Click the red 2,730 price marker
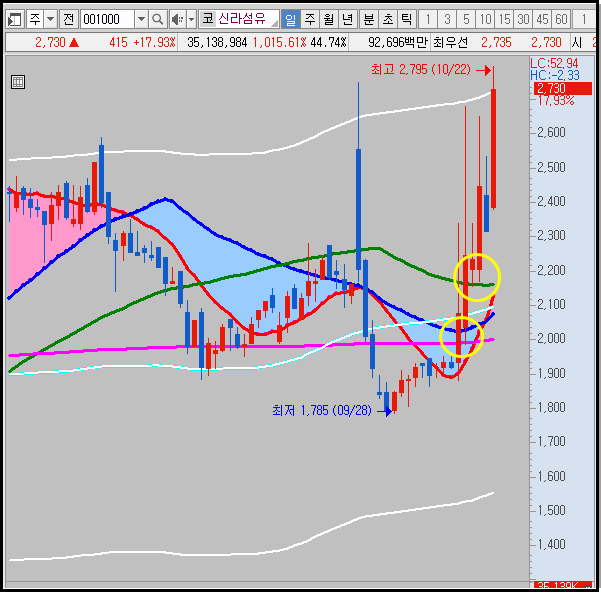The width and height of the screenshot is (601, 592). [x=562, y=89]
